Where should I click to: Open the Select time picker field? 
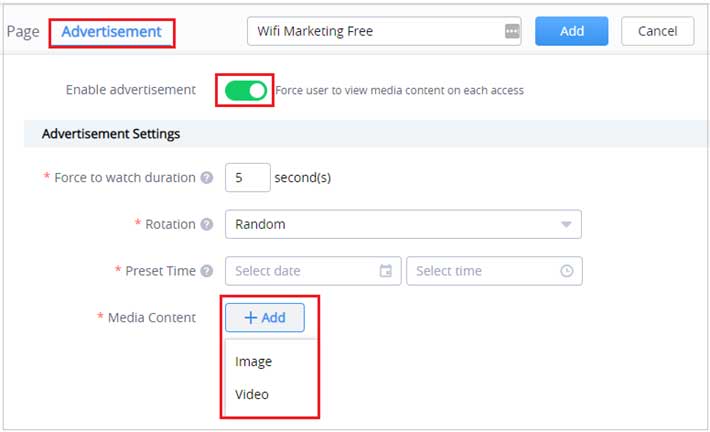point(494,271)
